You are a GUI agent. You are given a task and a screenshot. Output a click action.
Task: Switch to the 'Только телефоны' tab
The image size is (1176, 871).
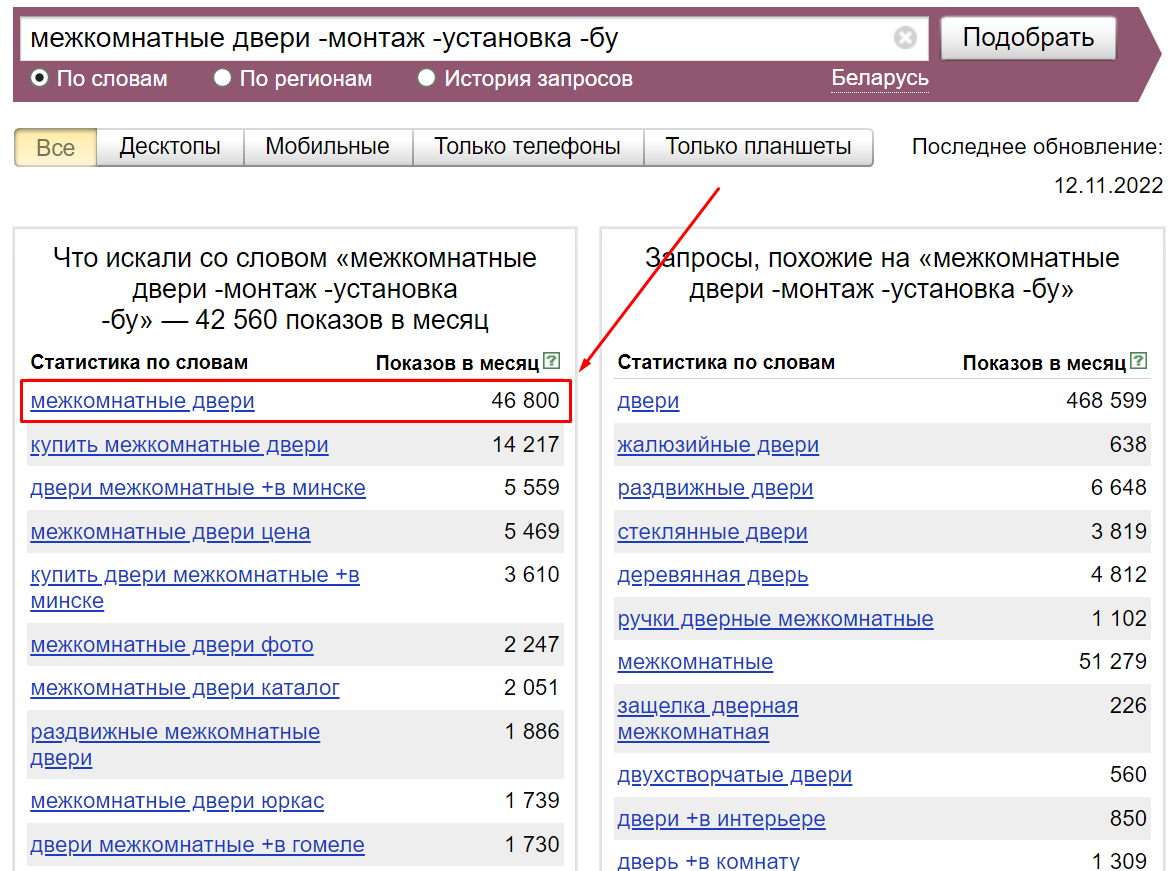click(x=527, y=147)
